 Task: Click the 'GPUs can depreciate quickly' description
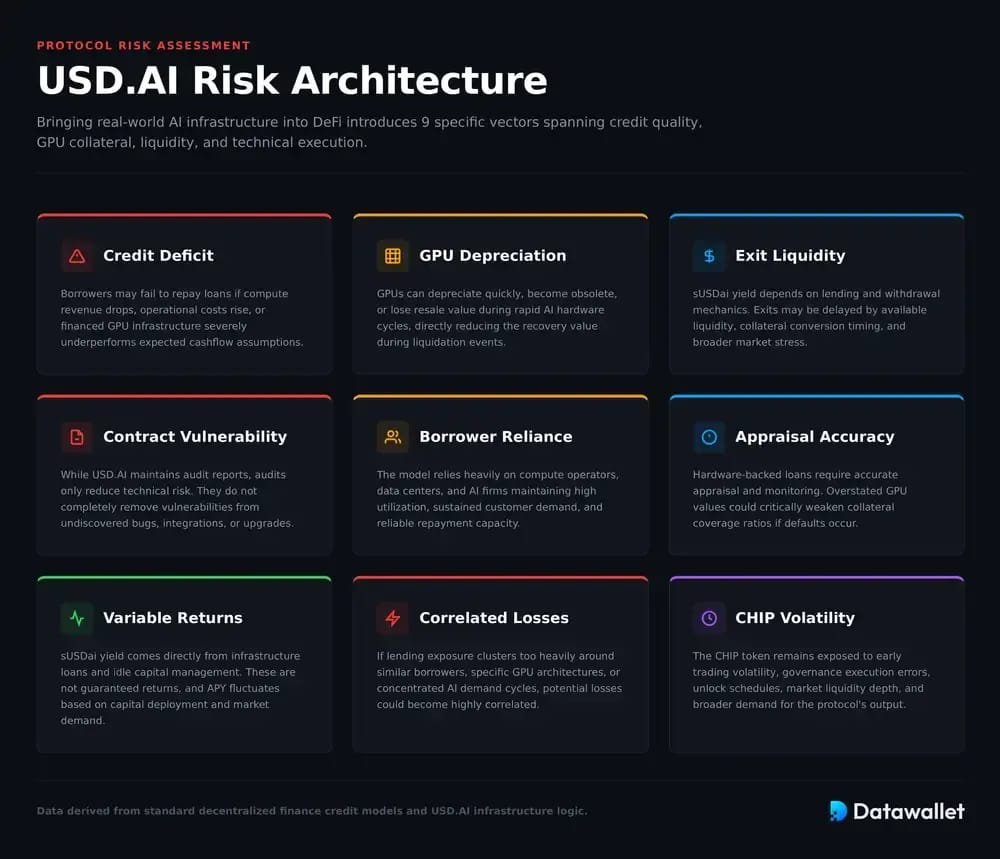point(497,318)
